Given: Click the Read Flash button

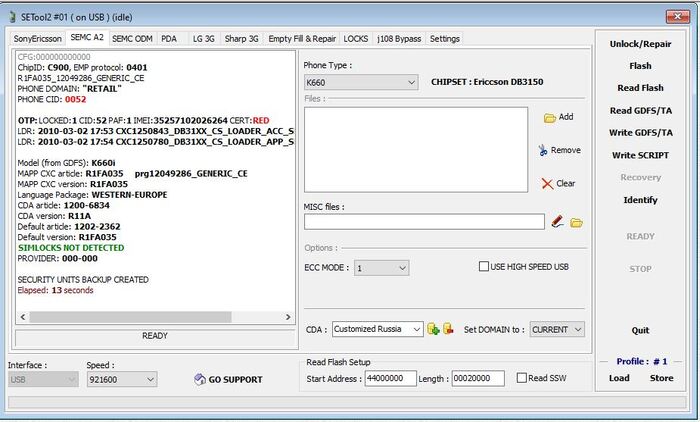Looking at the screenshot, I should pos(640,88).
